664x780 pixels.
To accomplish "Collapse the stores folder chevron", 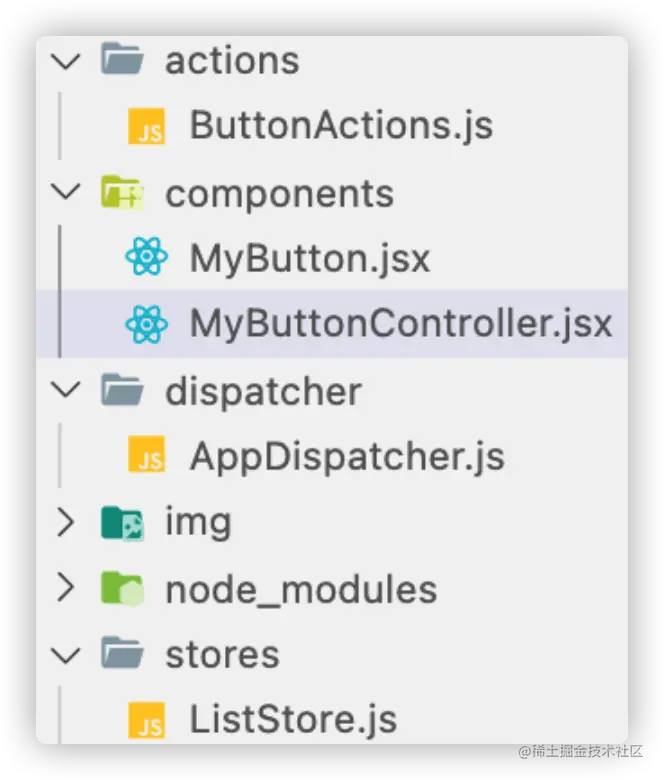I will pos(66,655).
